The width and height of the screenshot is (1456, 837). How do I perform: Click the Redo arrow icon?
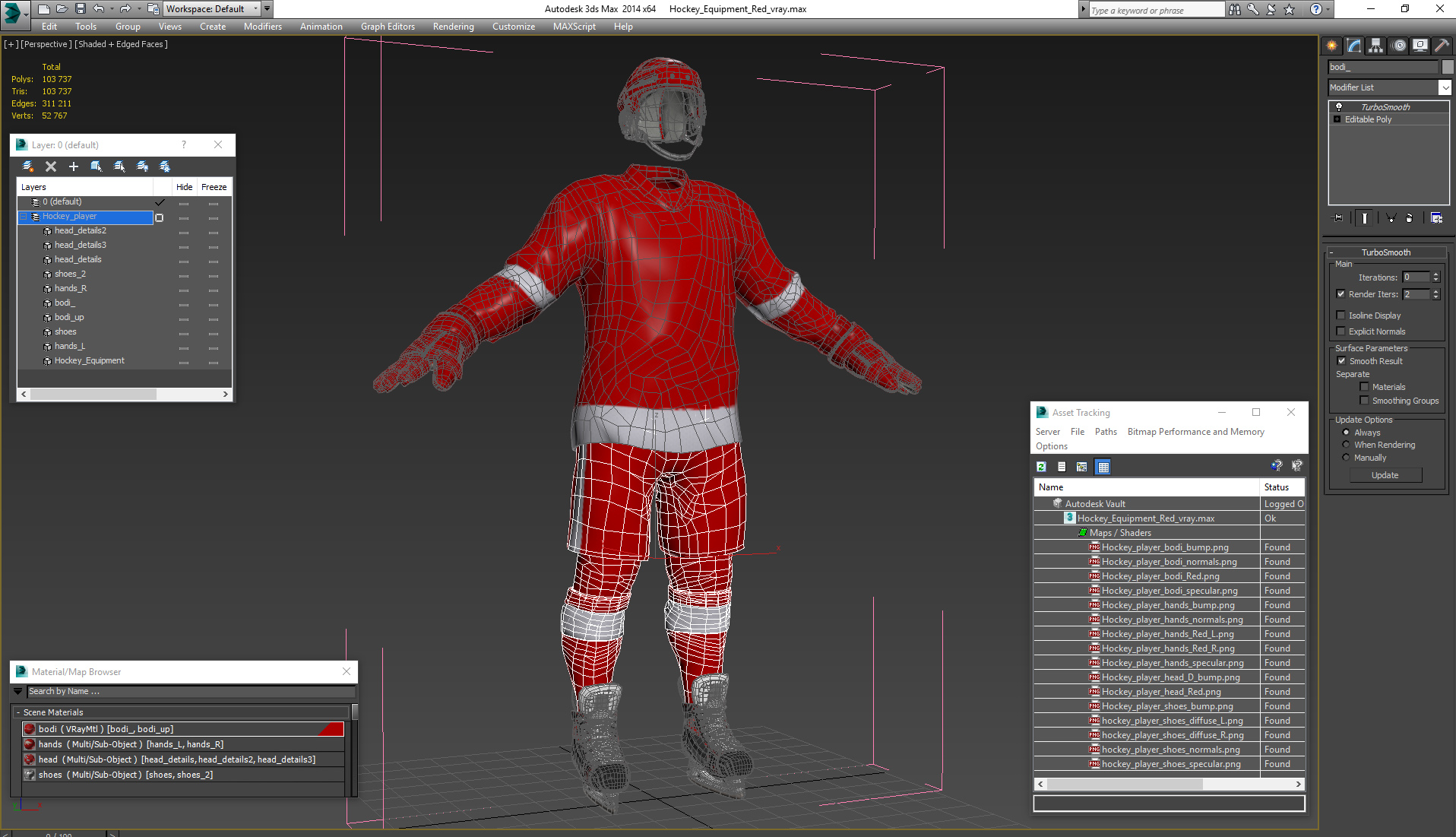tap(125, 9)
